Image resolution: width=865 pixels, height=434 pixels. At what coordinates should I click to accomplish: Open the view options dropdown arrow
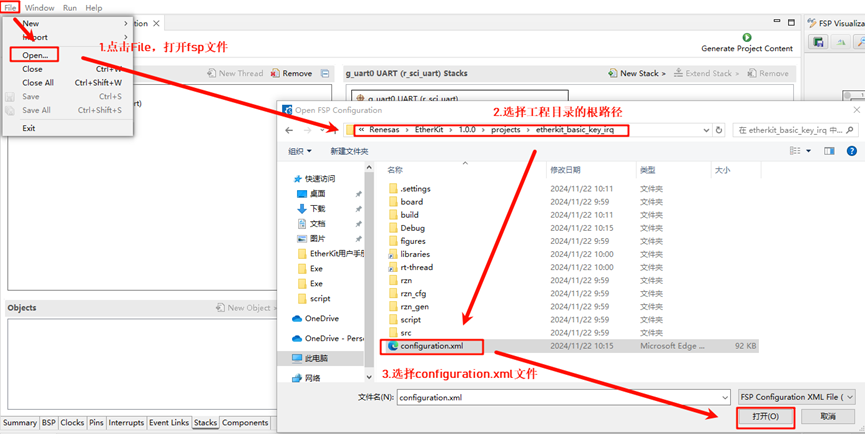(809, 151)
